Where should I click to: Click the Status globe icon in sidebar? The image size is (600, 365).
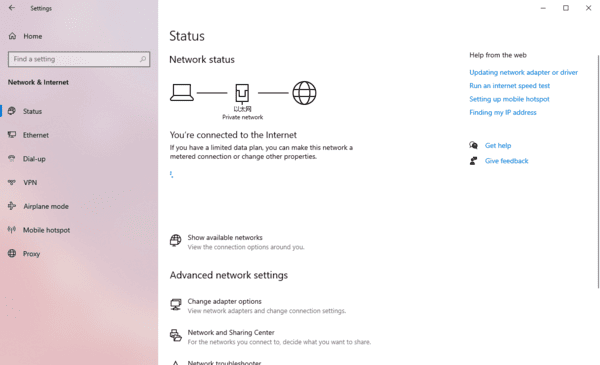coord(12,111)
